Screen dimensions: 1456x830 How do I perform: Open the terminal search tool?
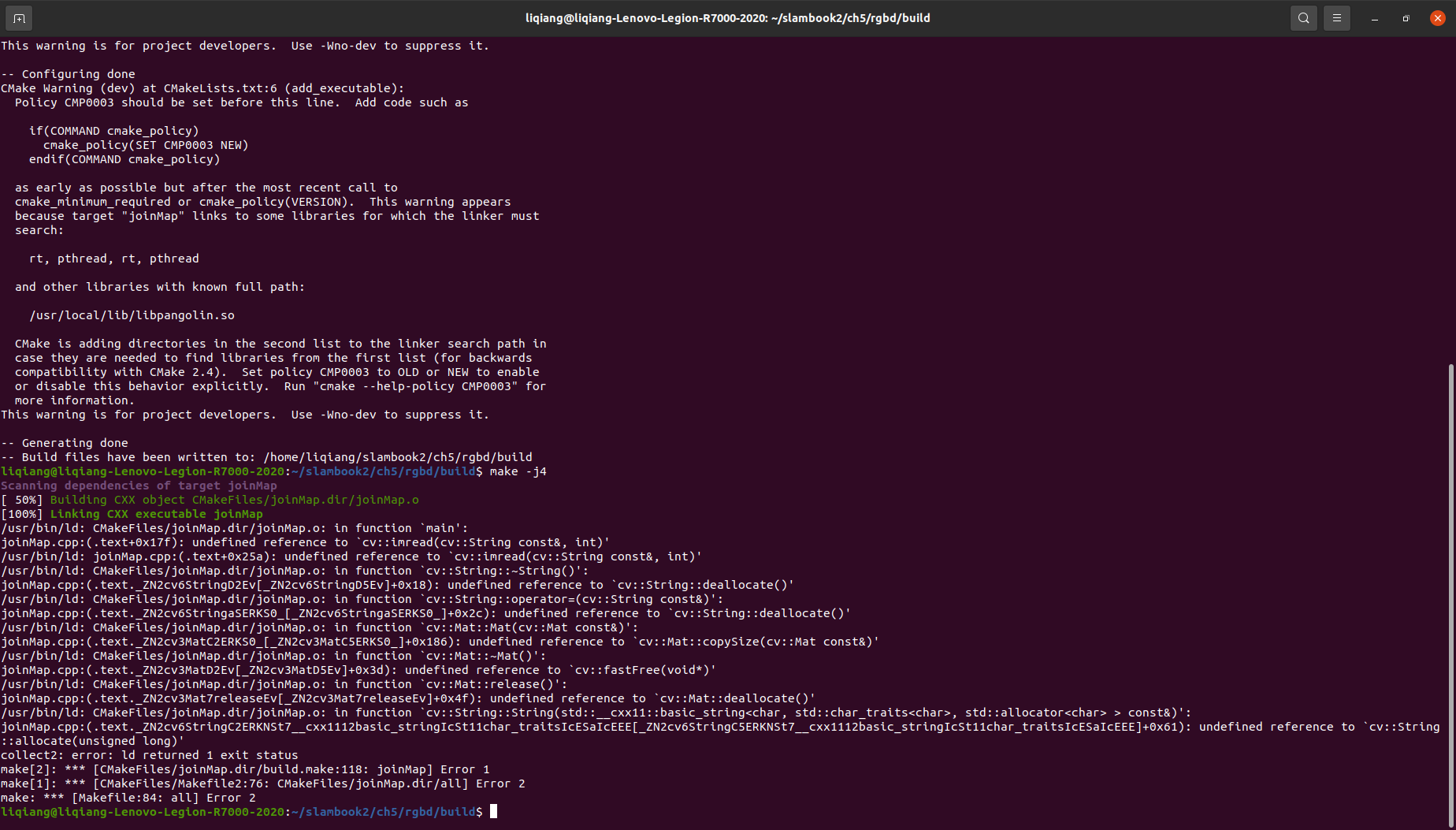1303,17
